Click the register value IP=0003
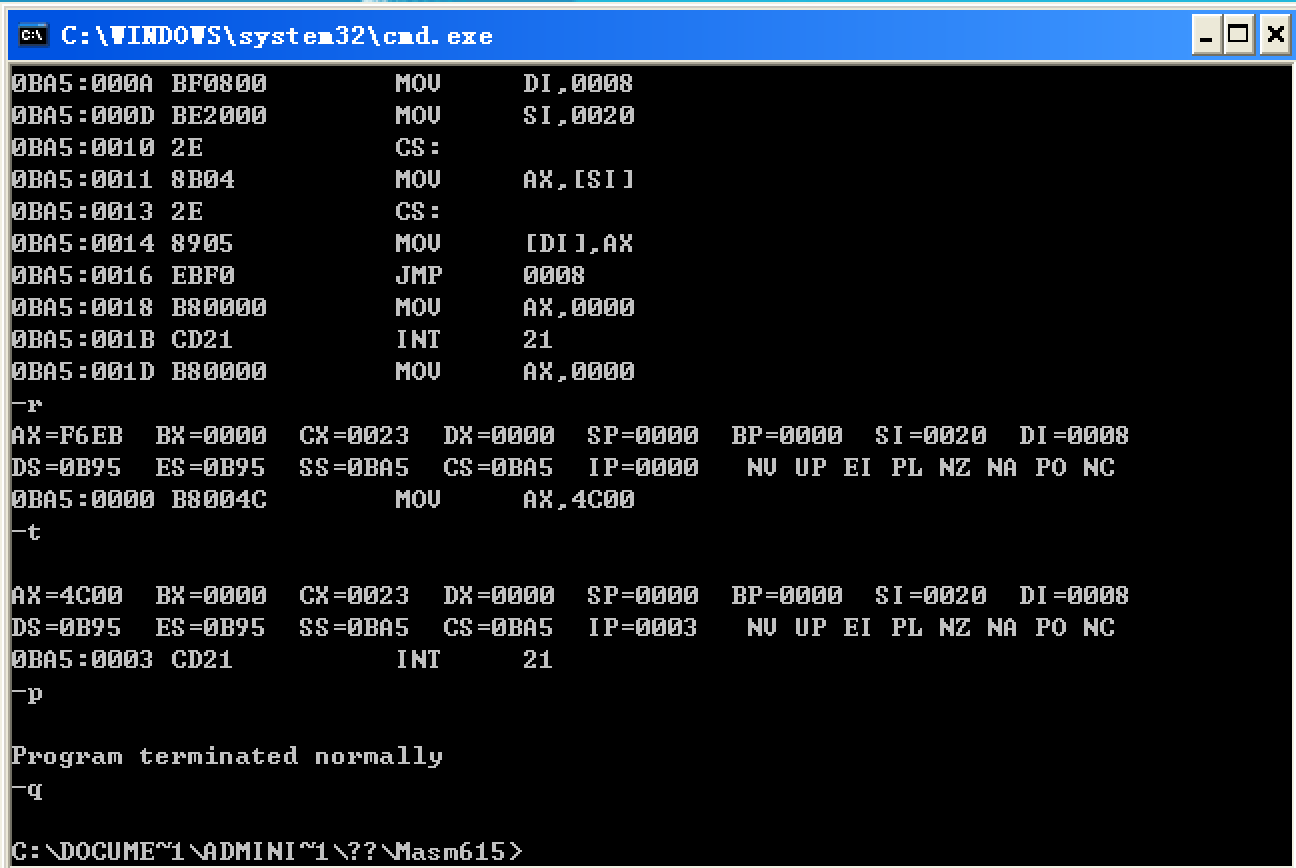 coord(642,627)
